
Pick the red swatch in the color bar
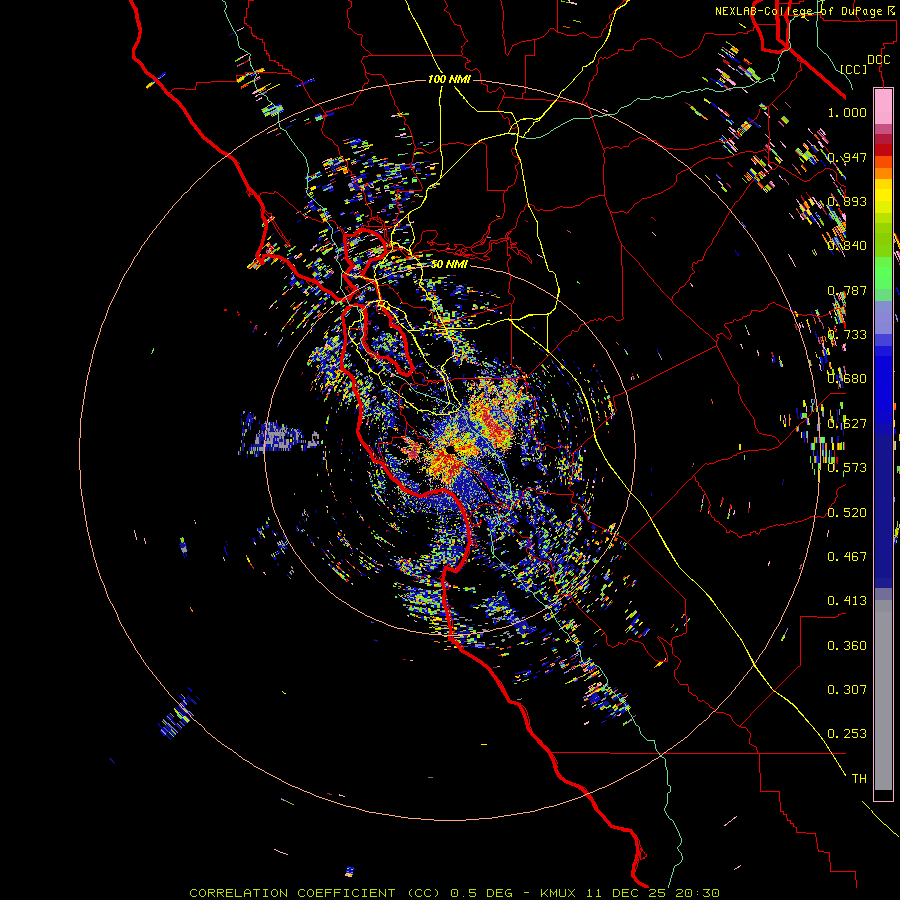click(x=883, y=149)
